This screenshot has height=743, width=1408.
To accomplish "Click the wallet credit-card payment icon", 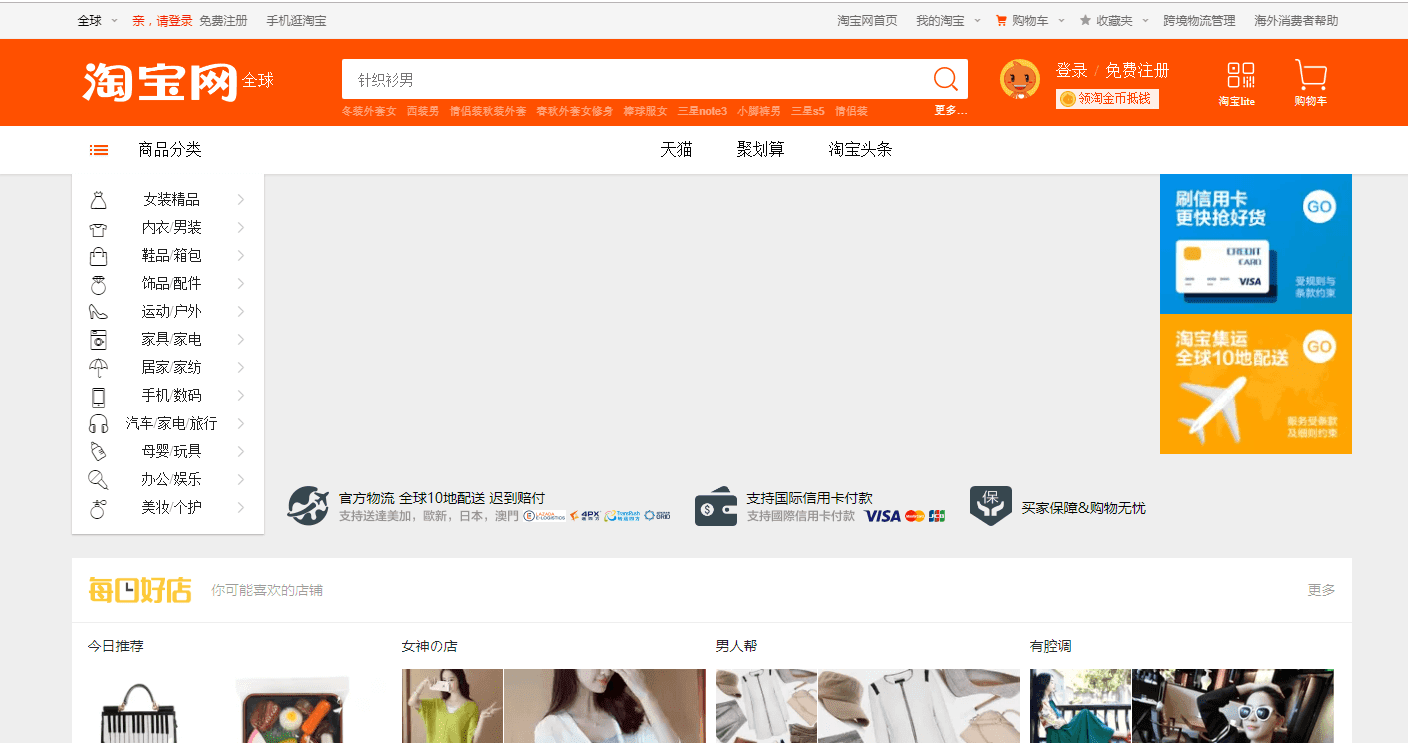I will pos(716,506).
